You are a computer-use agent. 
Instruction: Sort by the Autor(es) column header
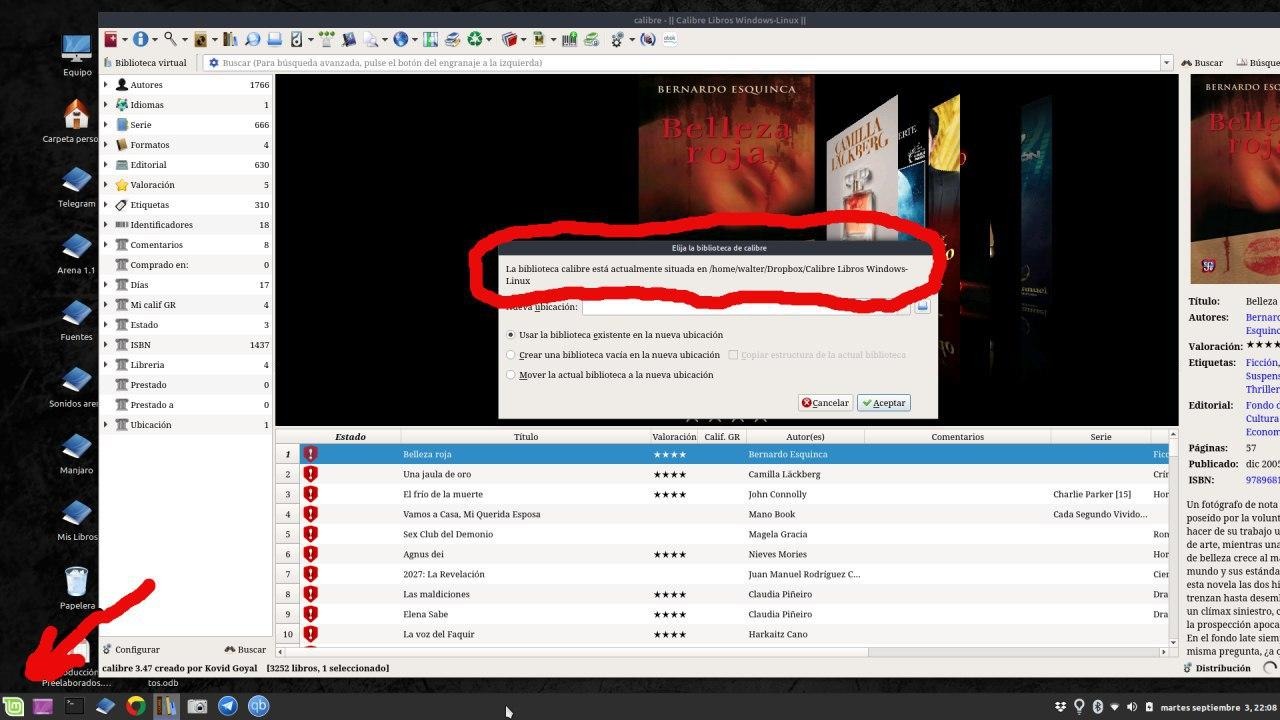[x=805, y=437]
